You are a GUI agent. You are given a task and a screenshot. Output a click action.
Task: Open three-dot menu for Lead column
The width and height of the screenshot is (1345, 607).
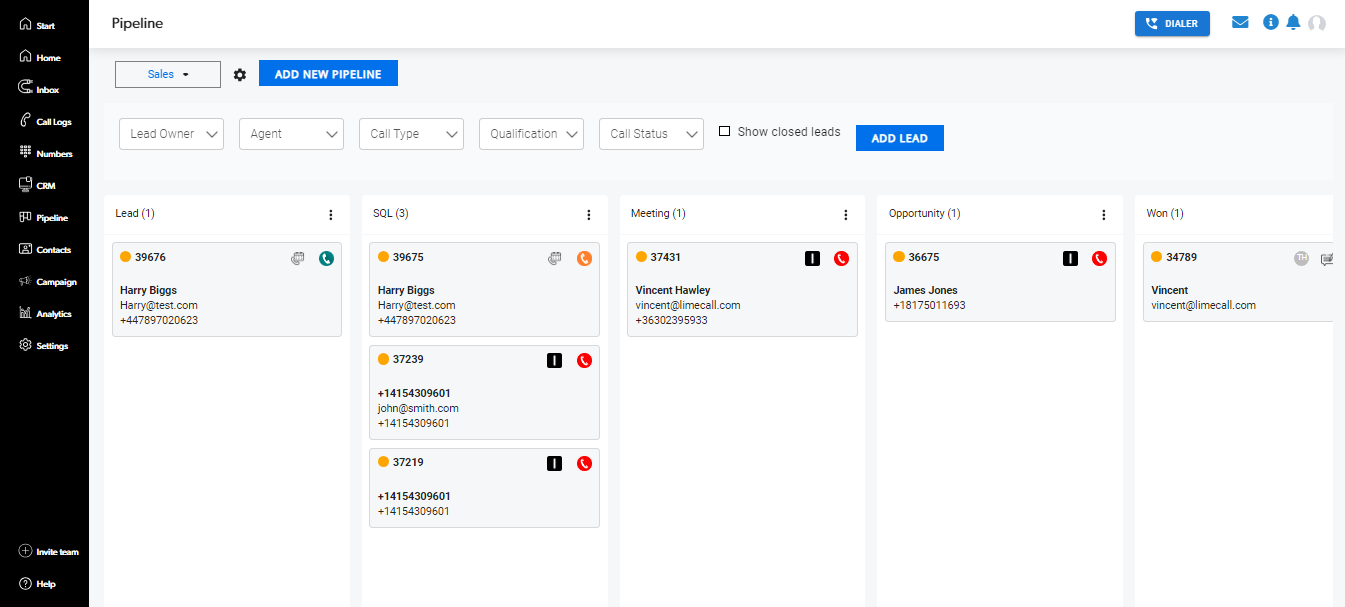[330, 215]
